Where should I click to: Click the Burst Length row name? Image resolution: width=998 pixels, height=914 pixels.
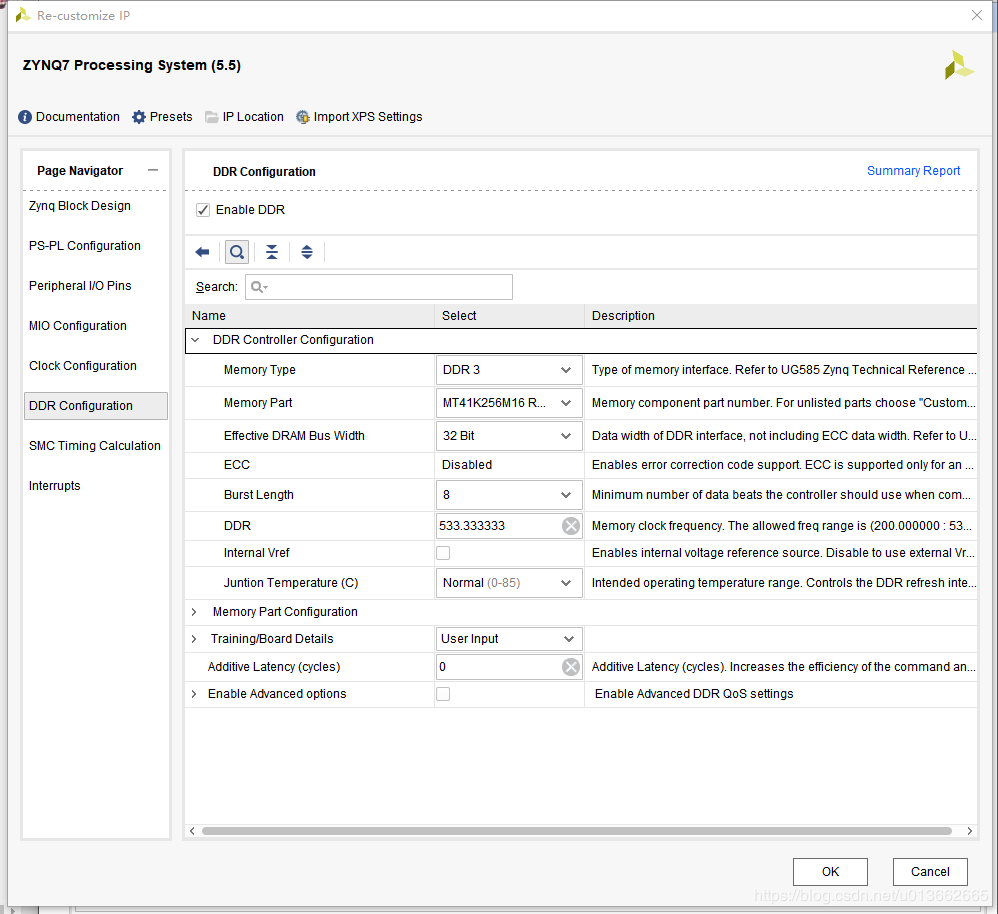[x=258, y=495]
